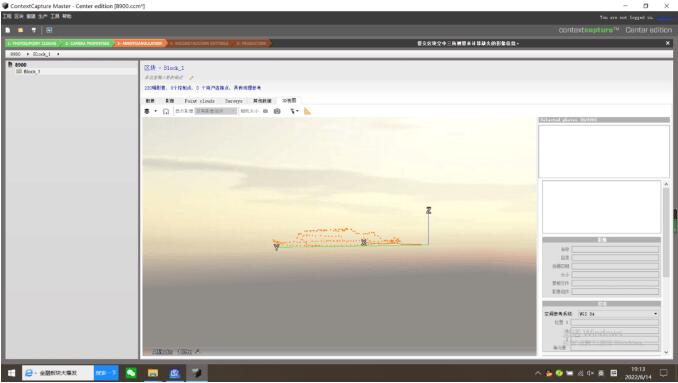This screenshot has width=678, height=383.
Task: Click the camera snapshot icon in 3D toolbar
Action: pyautogui.click(x=277, y=111)
